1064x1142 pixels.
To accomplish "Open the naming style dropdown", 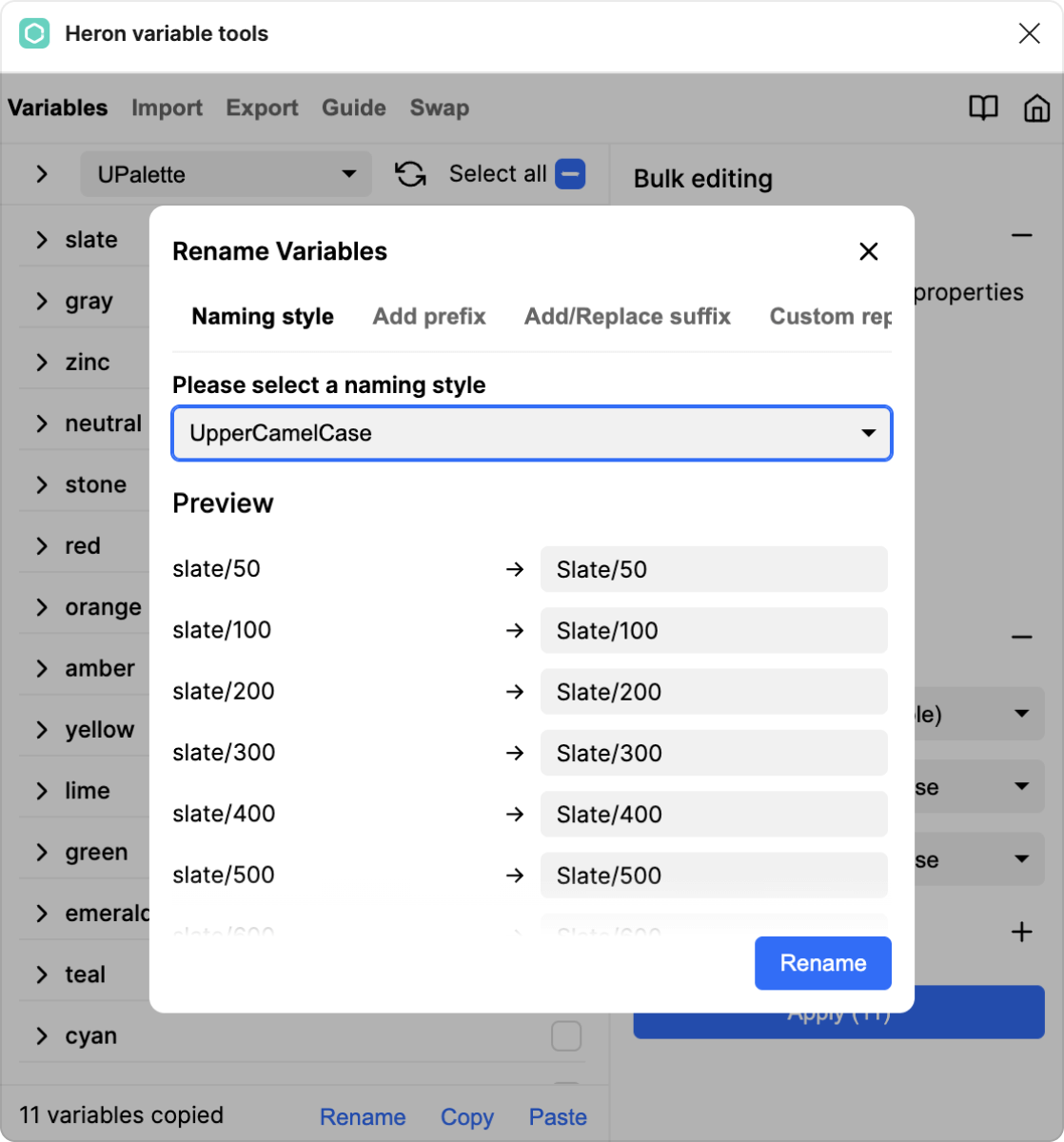I will [x=531, y=434].
